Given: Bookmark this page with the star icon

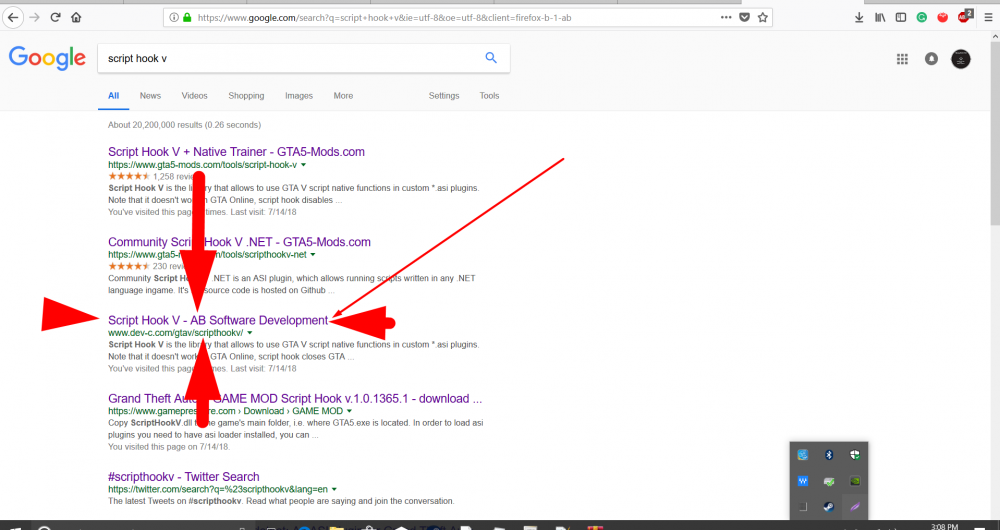Looking at the screenshot, I should point(762,17).
